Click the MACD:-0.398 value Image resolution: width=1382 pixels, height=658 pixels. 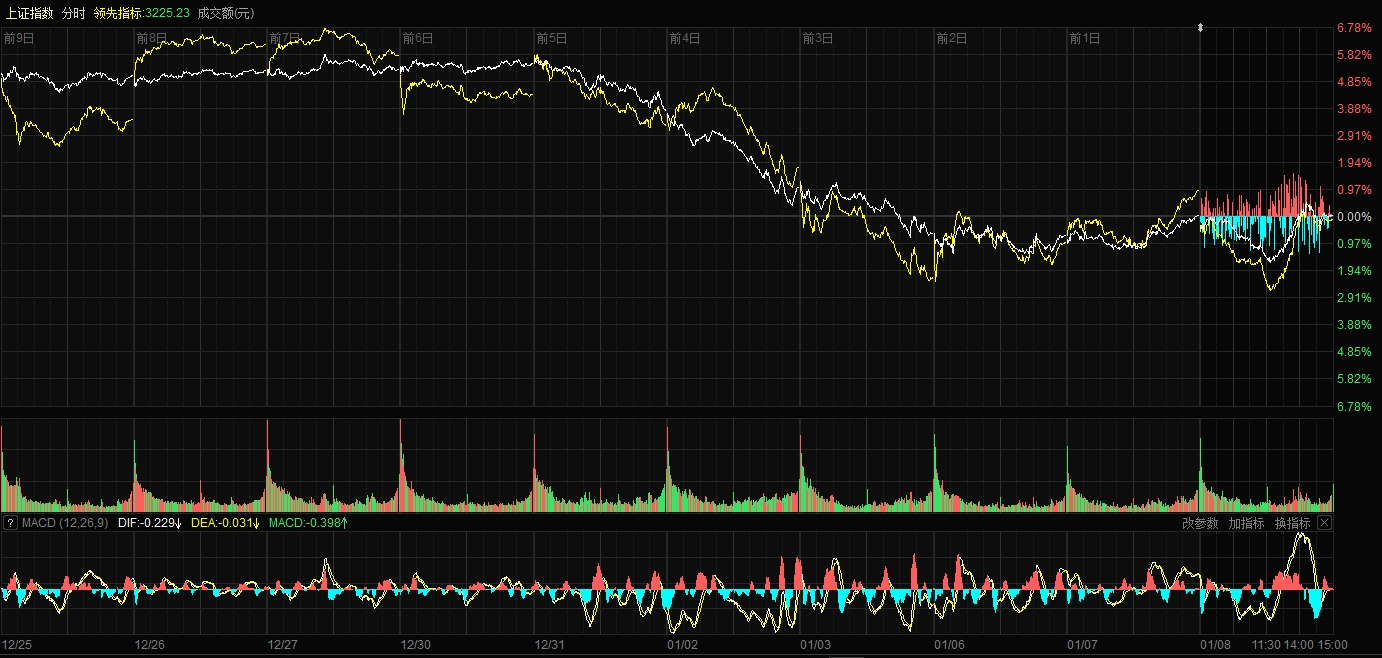(308, 523)
